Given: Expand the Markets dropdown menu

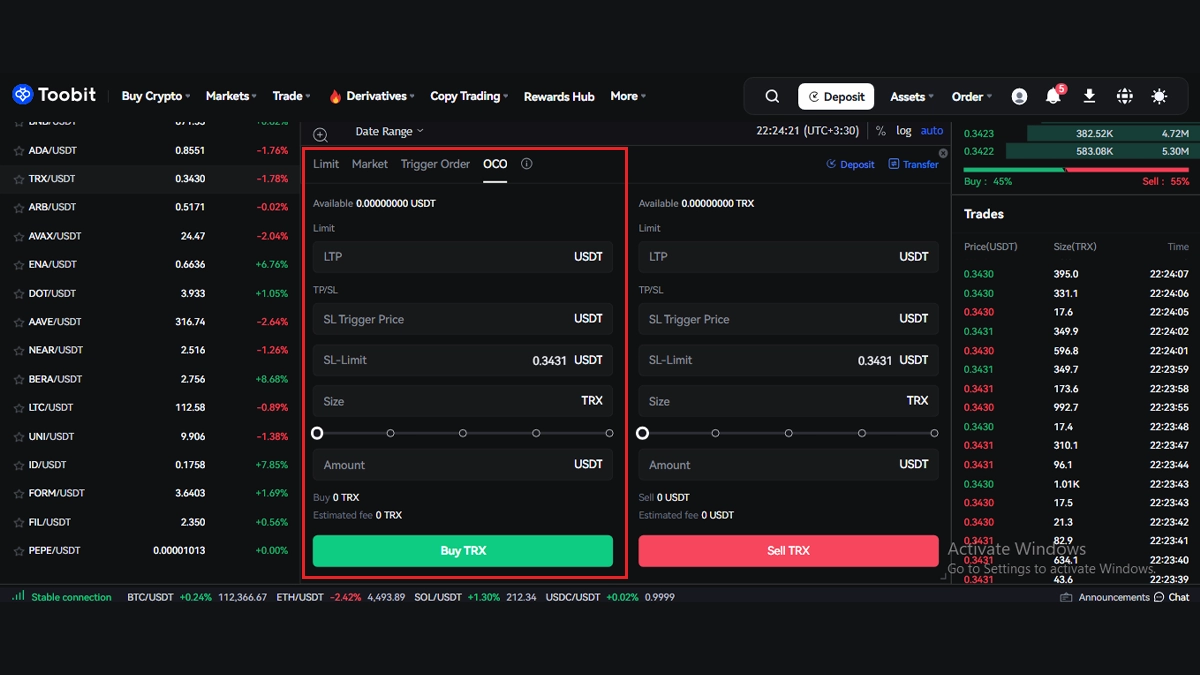Looking at the screenshot, I should coord(231,96).
